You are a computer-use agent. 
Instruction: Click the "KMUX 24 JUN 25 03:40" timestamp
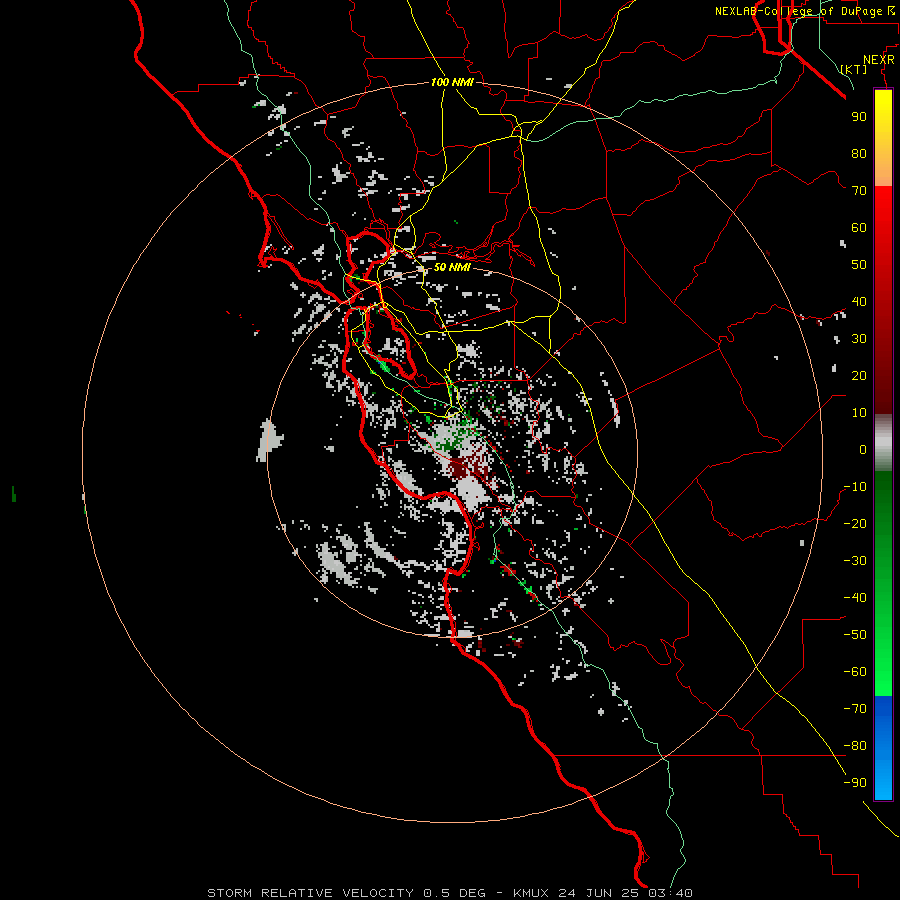click(x=603, y=893)
